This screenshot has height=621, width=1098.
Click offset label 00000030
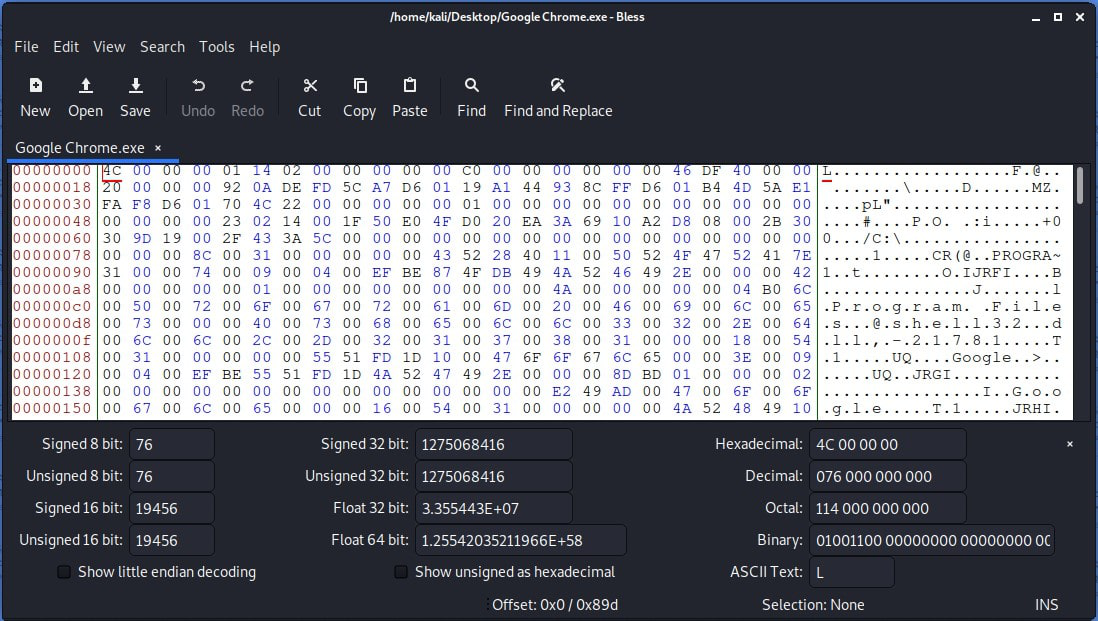(52, 204)
